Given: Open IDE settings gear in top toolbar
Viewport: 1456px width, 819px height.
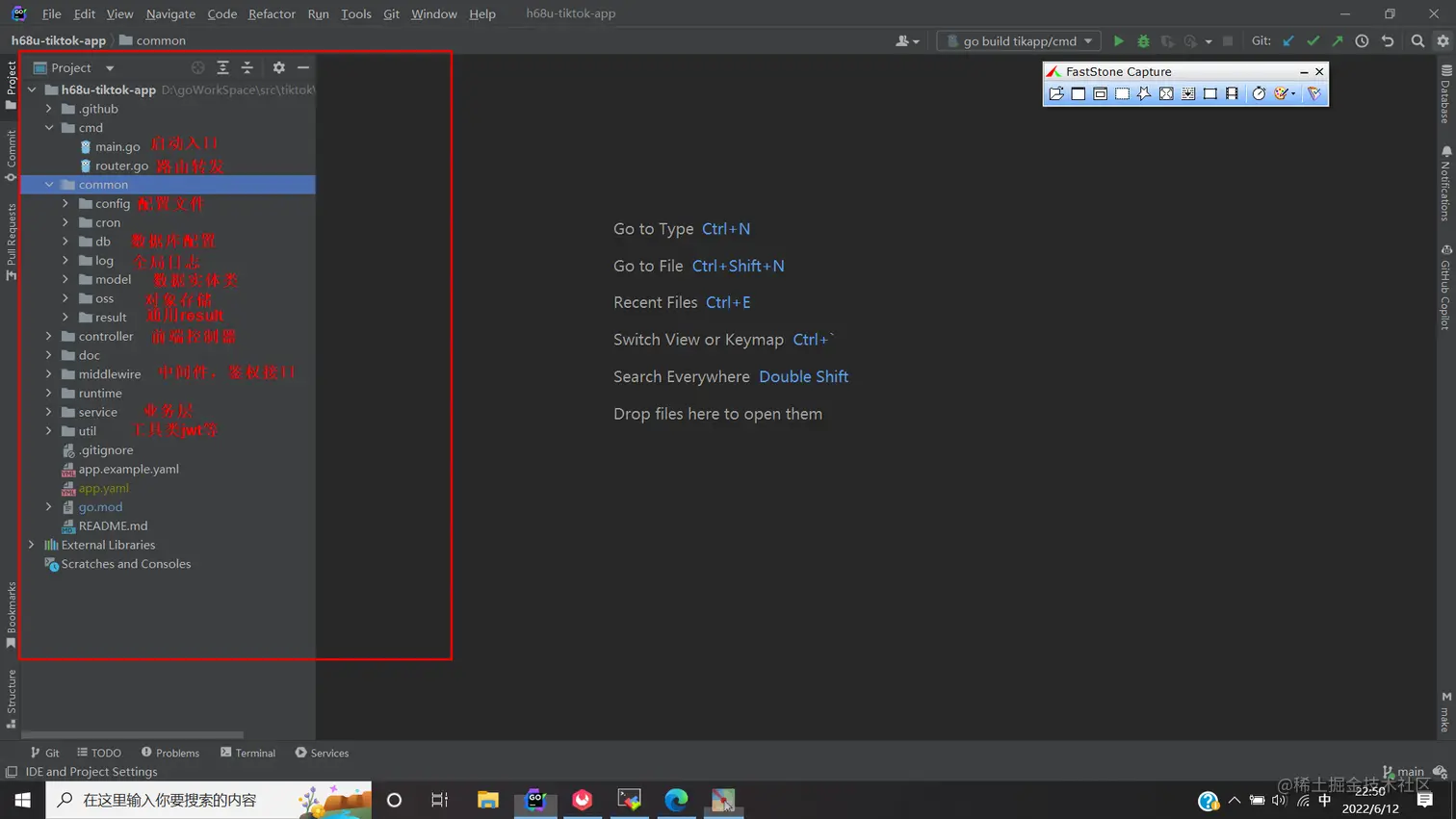Looking at the screenshot, I should (x=1443, y=41).
